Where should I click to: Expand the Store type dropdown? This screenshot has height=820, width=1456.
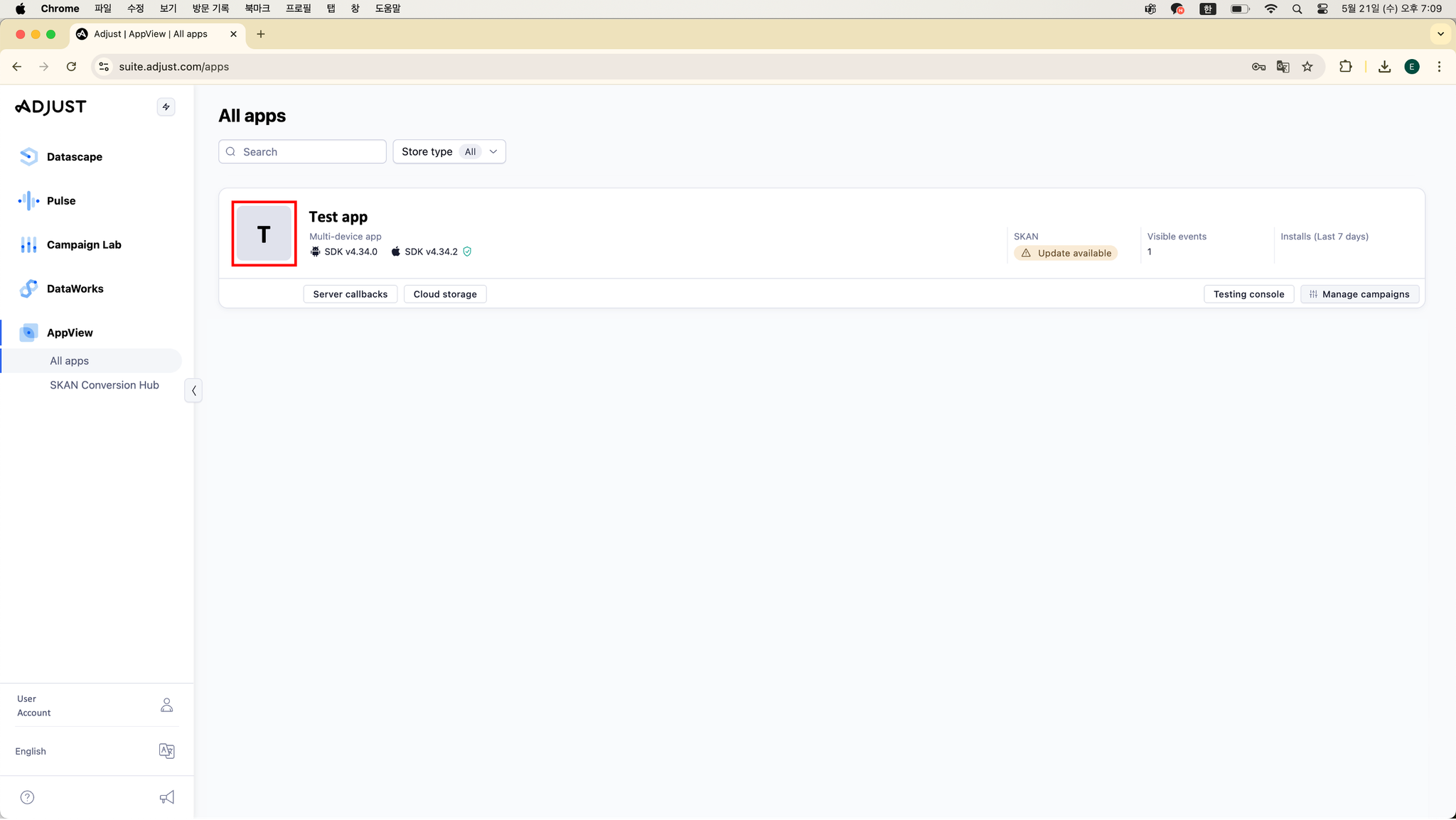[449, 152]
